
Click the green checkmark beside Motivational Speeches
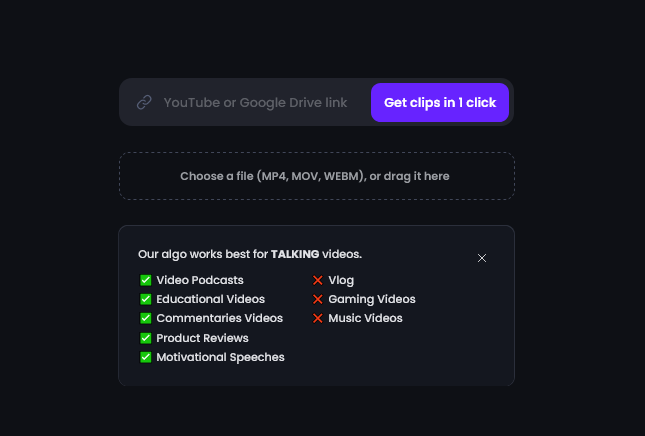pos(146,357)
